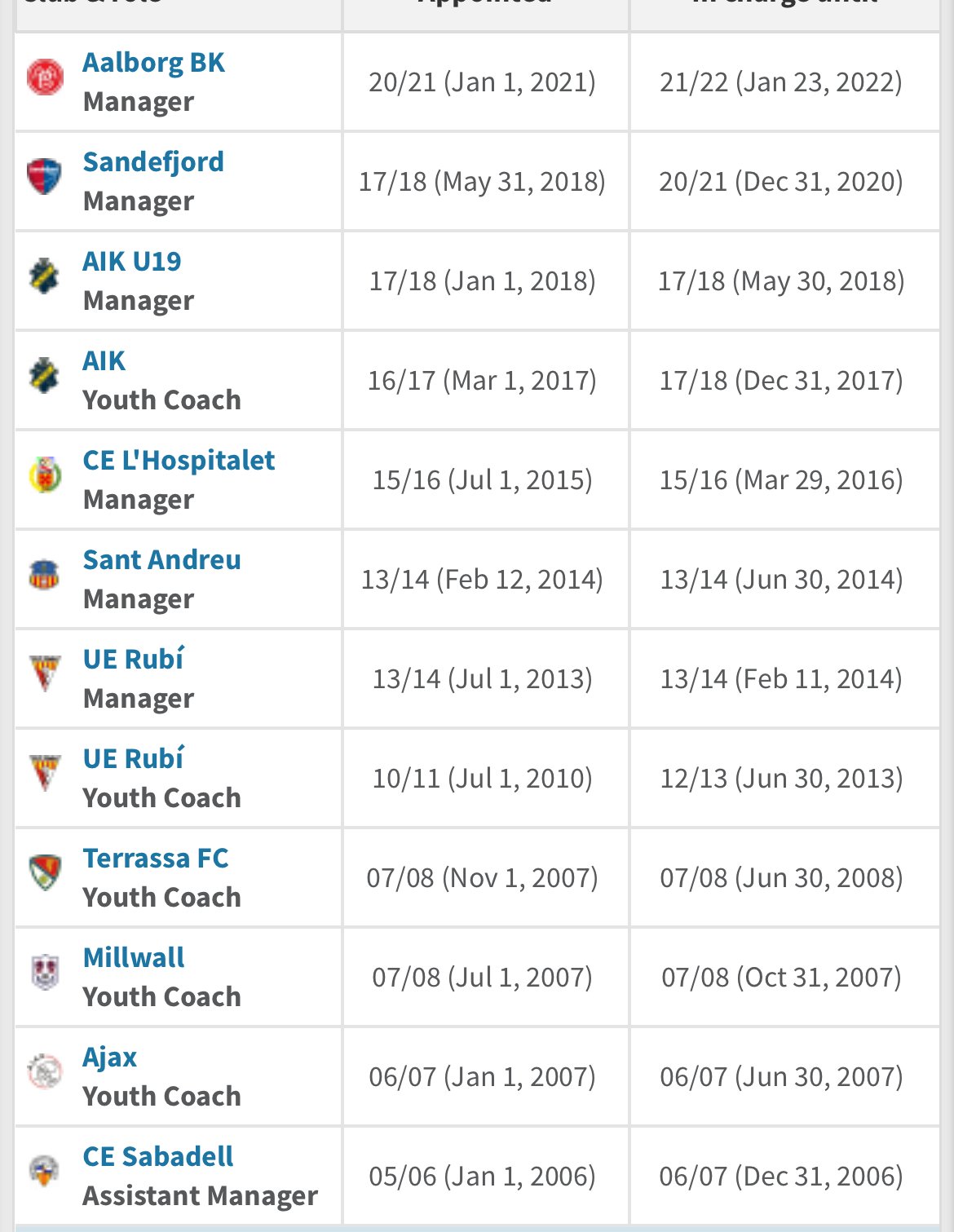Screen dimensions: 954x1232
Task: Open the Aalborg BK club link
Action: click(x=153, y=63)
